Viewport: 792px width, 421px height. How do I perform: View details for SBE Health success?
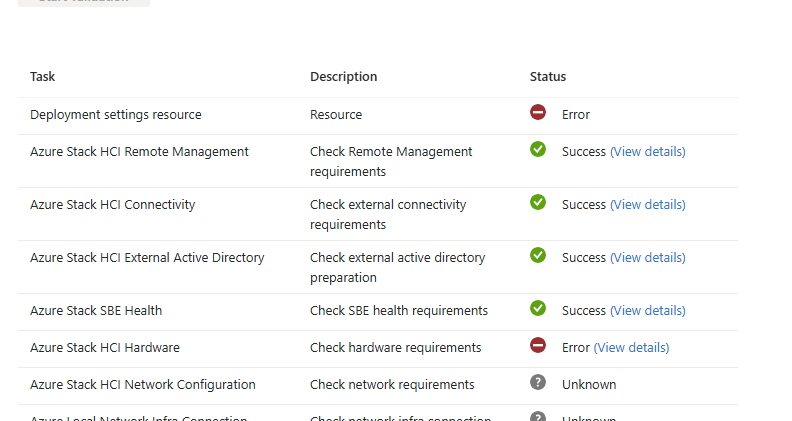click(648, 310)
